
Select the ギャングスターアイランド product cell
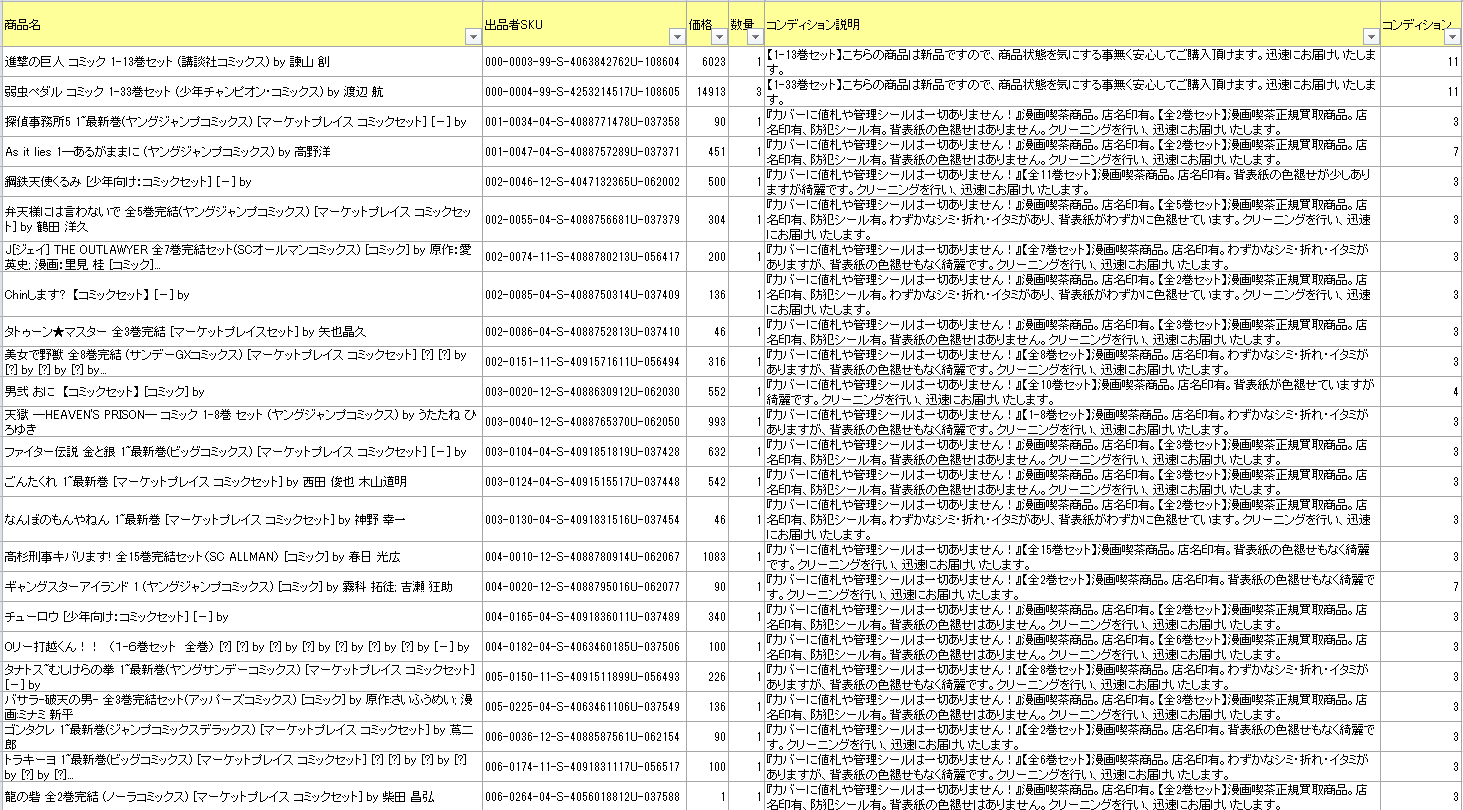point(241,587)
